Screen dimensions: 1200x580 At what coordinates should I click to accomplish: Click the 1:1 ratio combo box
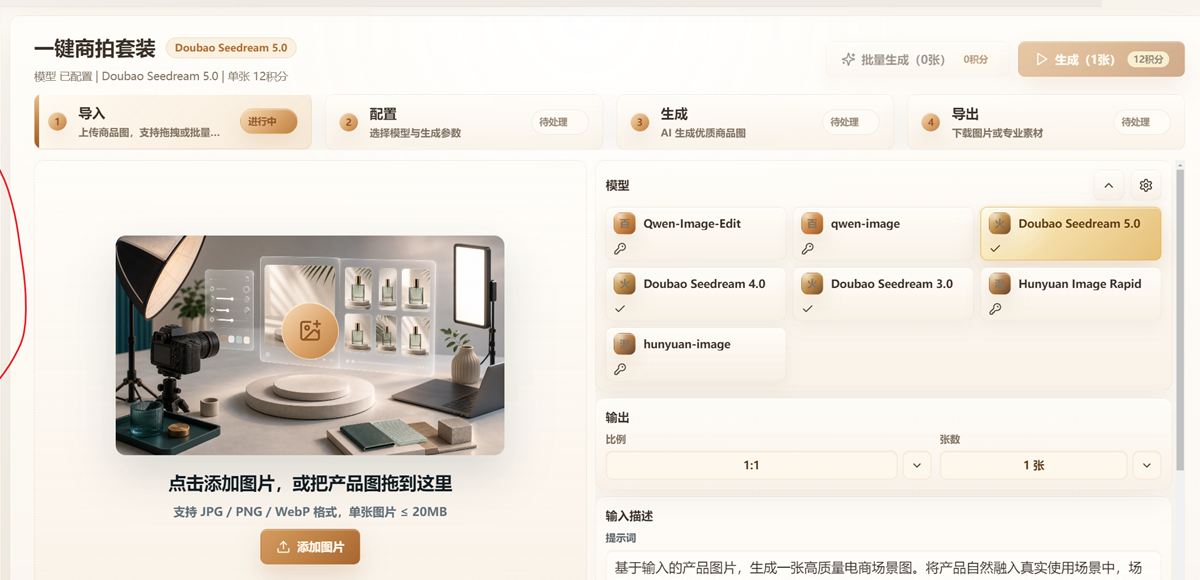tap(752, 465)
